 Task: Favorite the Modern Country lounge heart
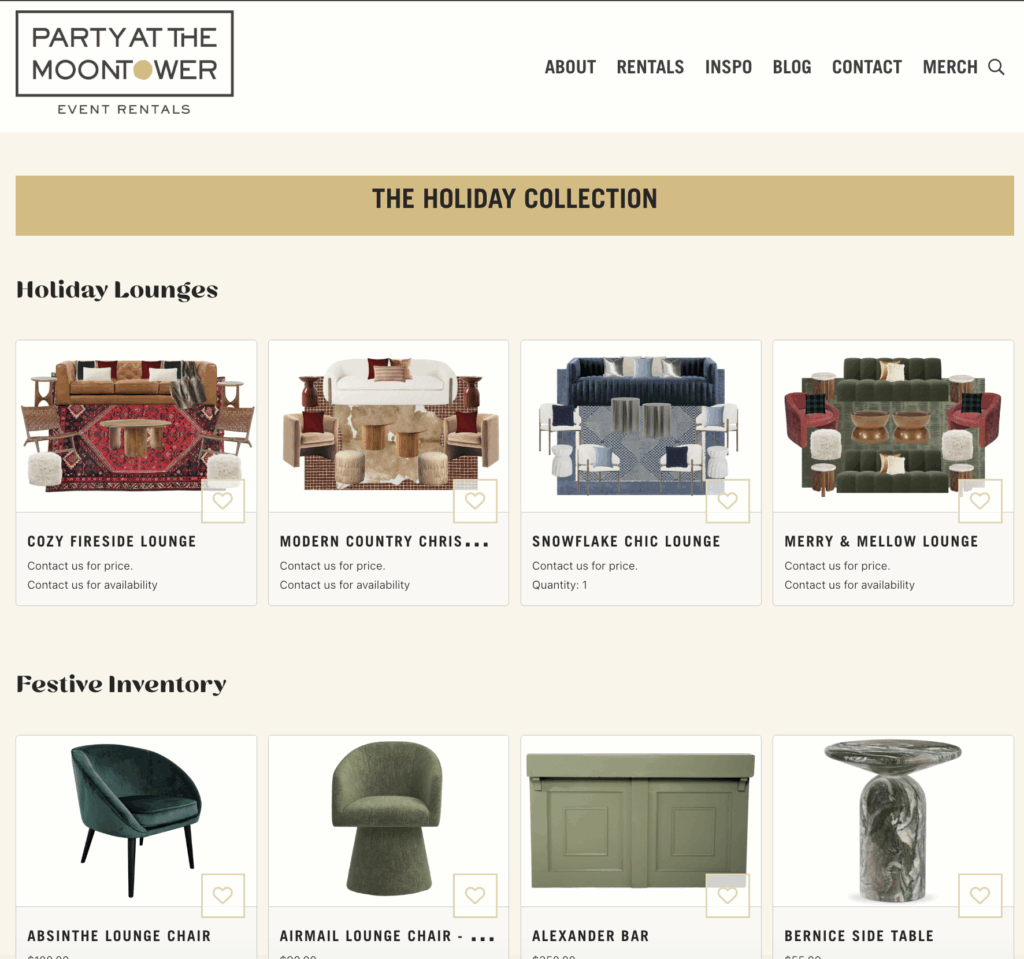point(475,501)
